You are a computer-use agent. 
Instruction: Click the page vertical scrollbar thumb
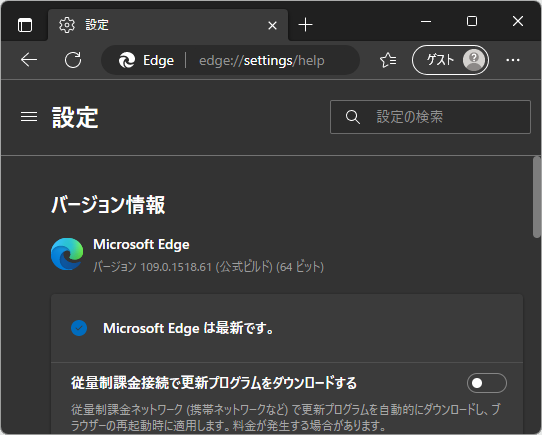point(537,197)
